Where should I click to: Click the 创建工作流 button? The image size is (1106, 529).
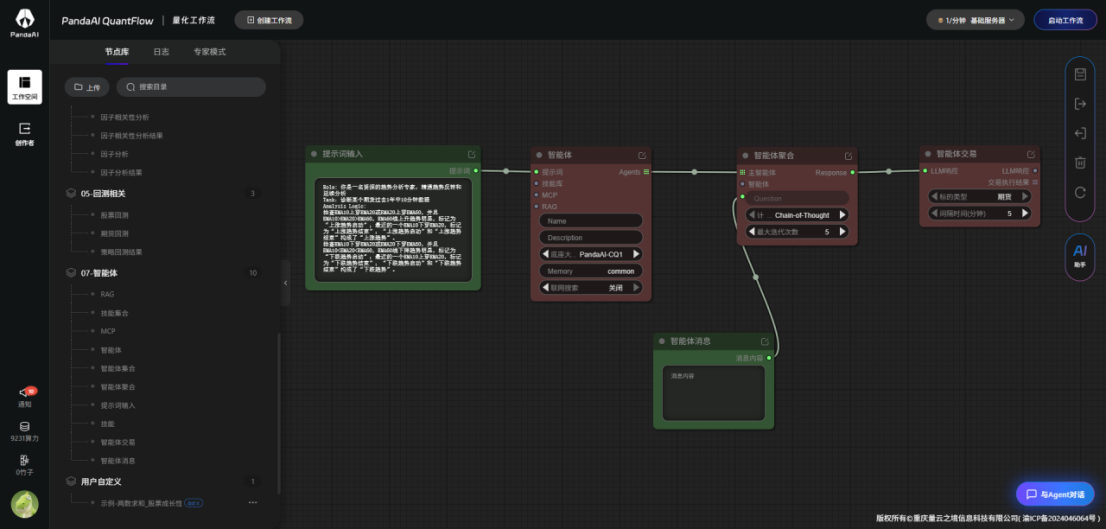[269, 20]
